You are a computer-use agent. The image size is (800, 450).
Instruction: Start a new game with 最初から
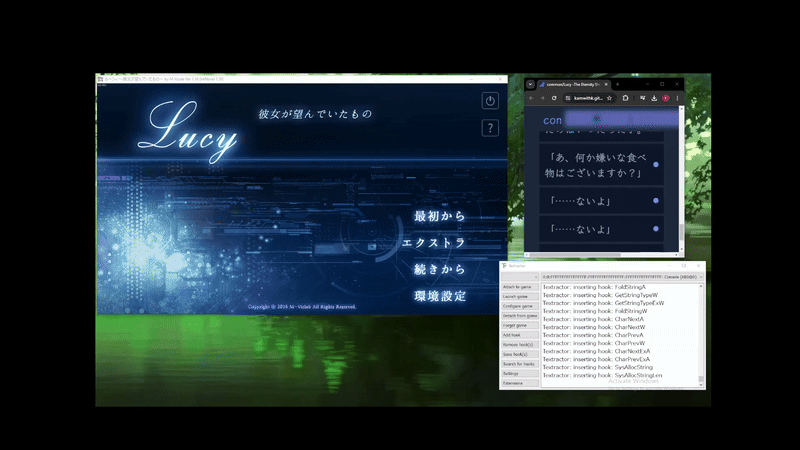pos(440,216)
